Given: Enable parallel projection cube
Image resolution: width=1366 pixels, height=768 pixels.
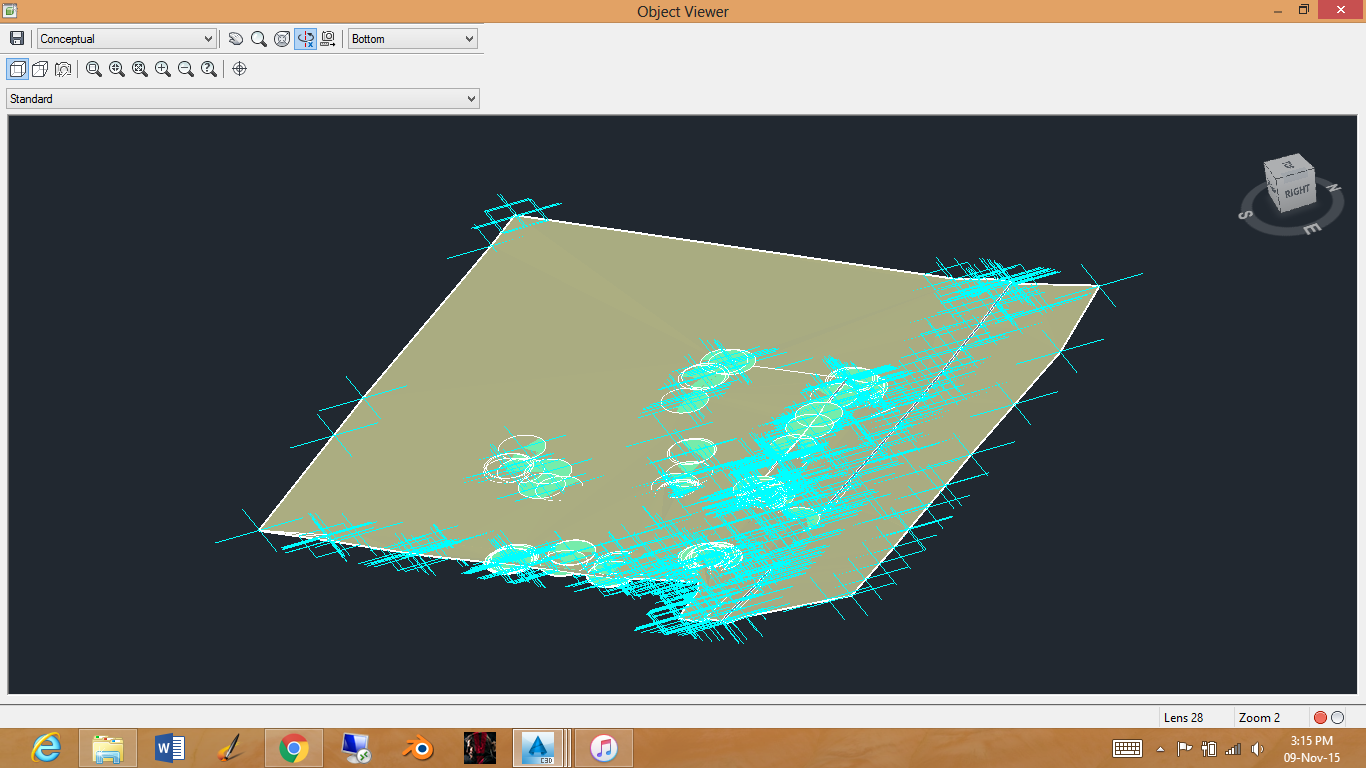Looking at the screenshot, I should point(17,69).
